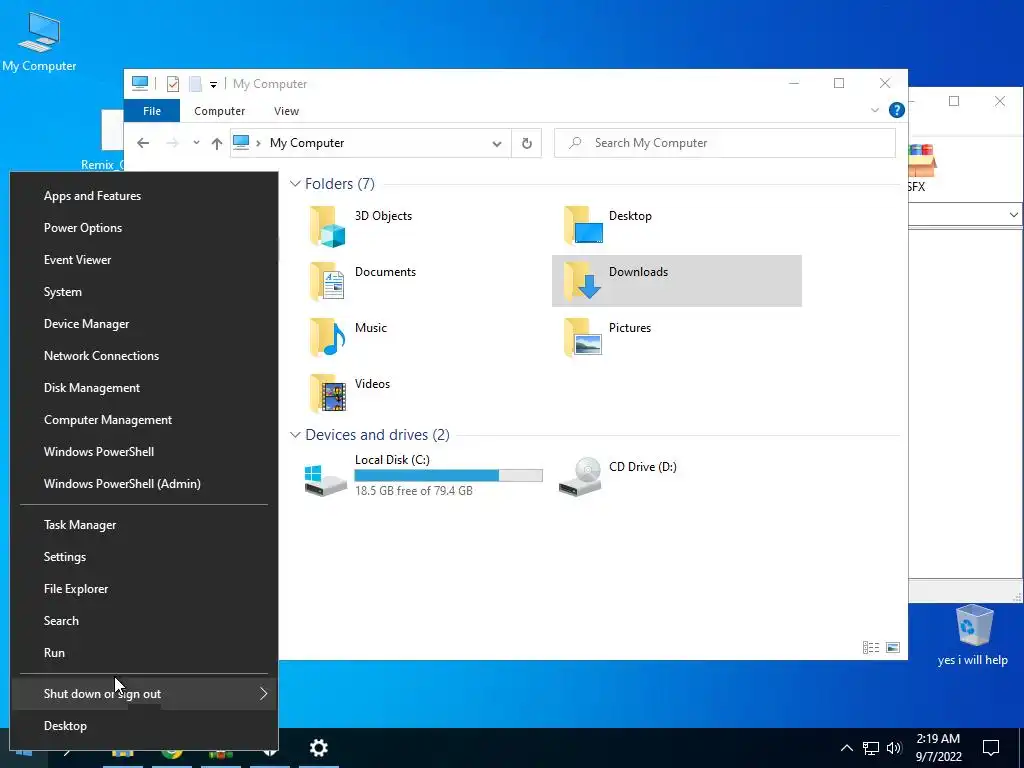
Task: Choose Run from context menu
Action: tap(144, 653)
